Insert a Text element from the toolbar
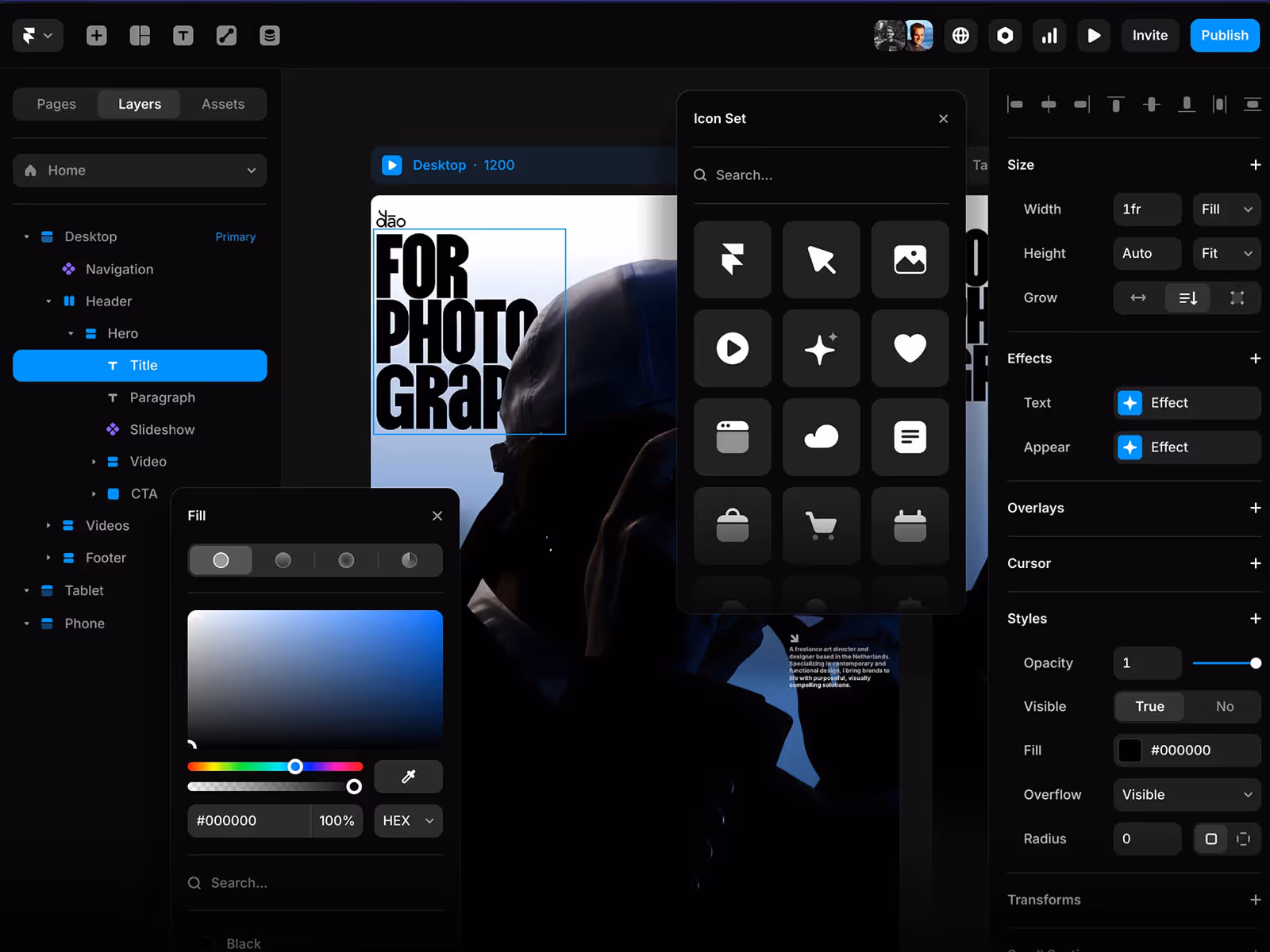This screenshot has width=1270, height=952. [183, 35]
